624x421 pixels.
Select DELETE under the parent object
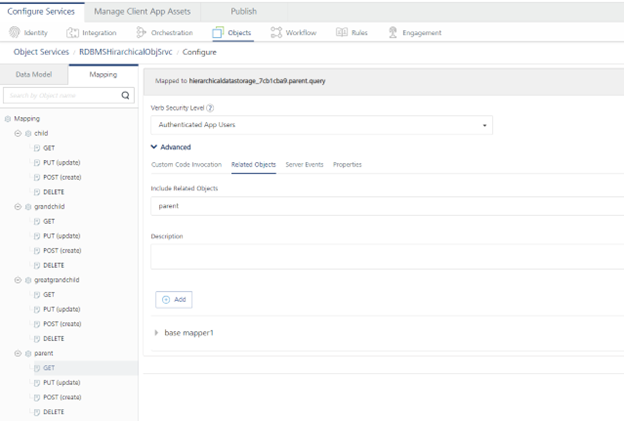click(55, 412)
